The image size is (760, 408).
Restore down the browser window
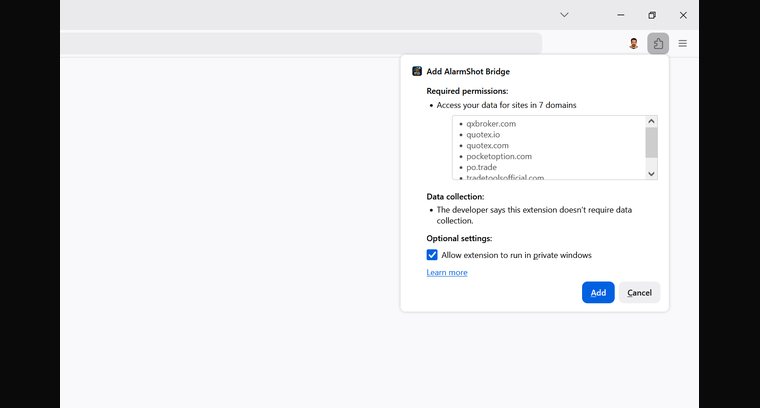point(652,15)
